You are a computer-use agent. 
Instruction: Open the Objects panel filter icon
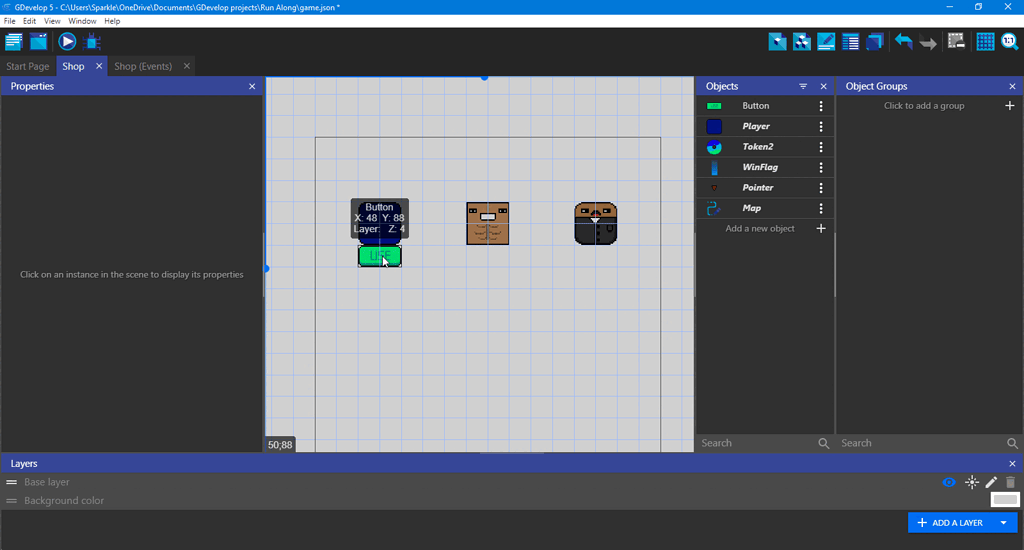(x=803, y=86)
